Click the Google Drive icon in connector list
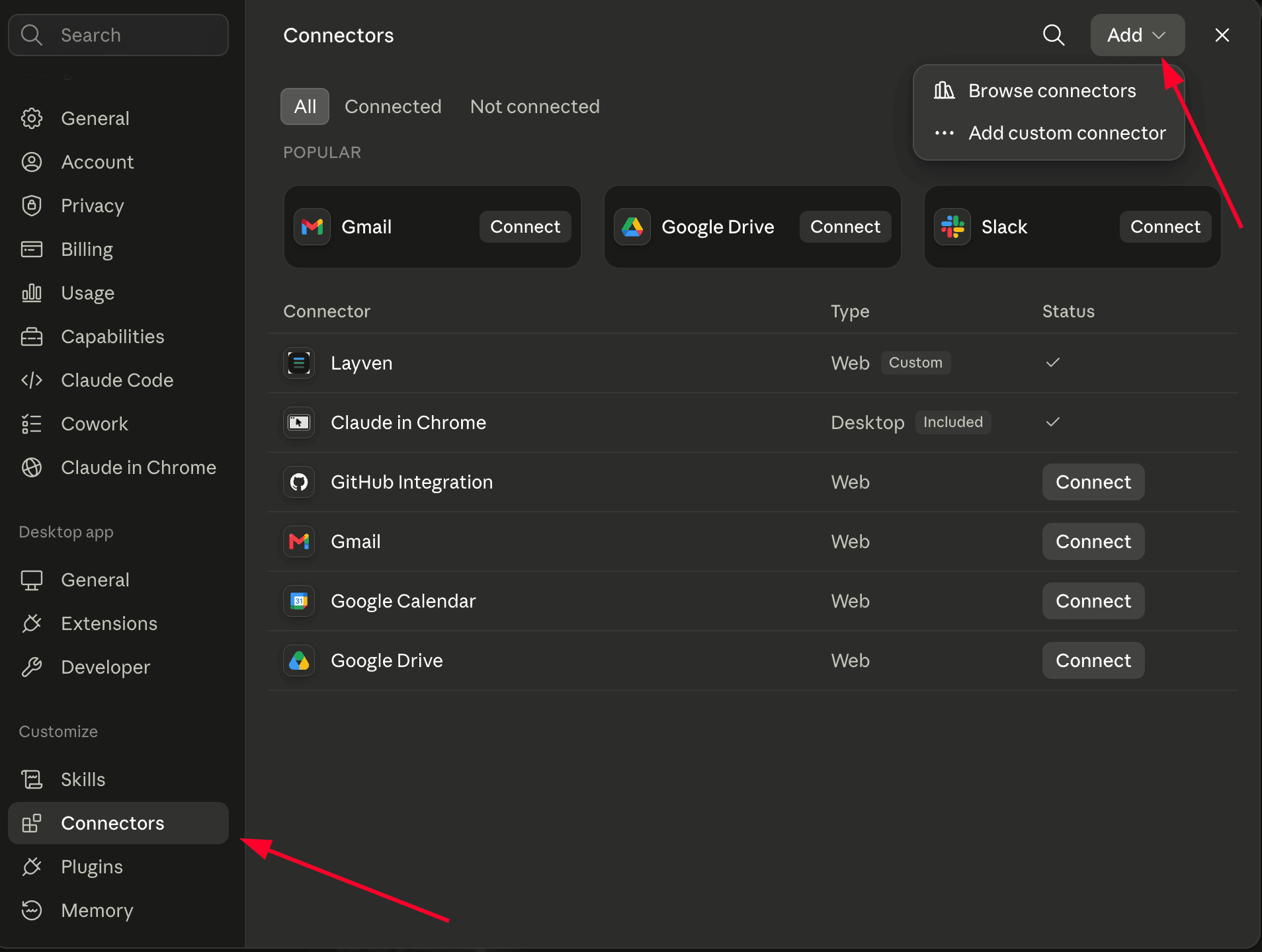1262x952 pixels. 299,660
